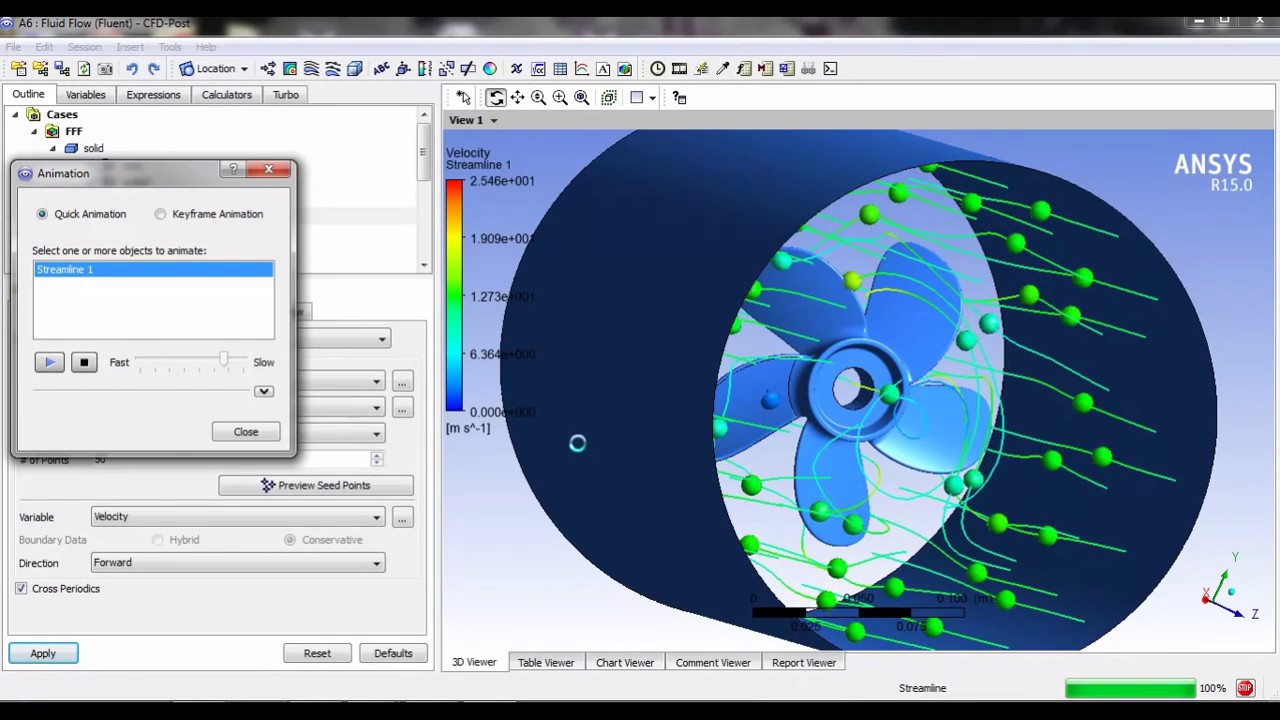The width and height of the screenshot is (1280, 720).
Task: Play the quick animation
Action: click(49, 363)
